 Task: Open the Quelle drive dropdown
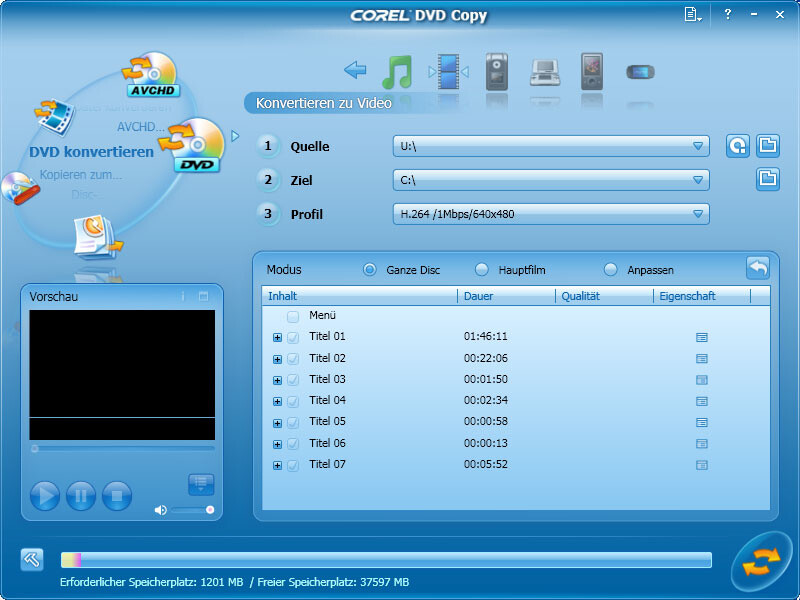(x=698, y=146)
